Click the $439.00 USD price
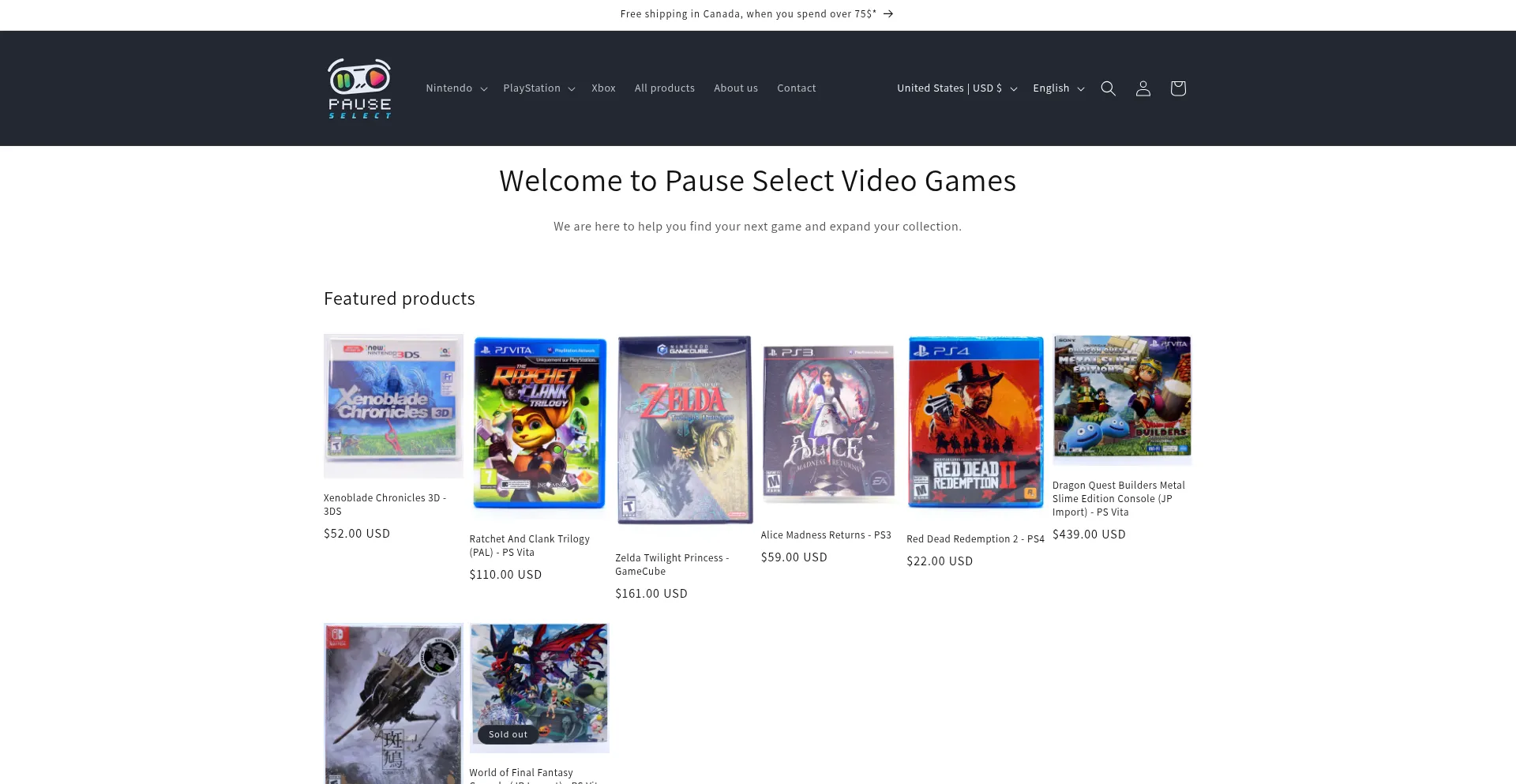1516x784 pixels. click(x=1089, y=535)
